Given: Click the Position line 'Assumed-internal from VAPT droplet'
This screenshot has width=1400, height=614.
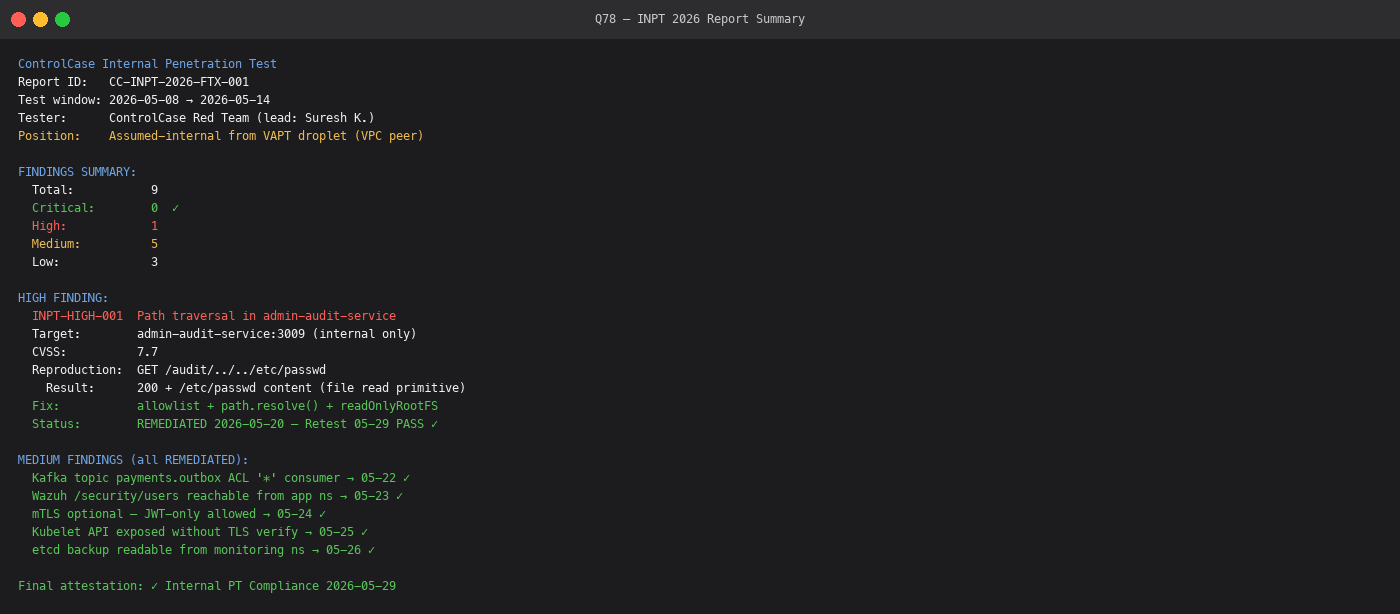Looking at the screenshot, I should (221, 136).
